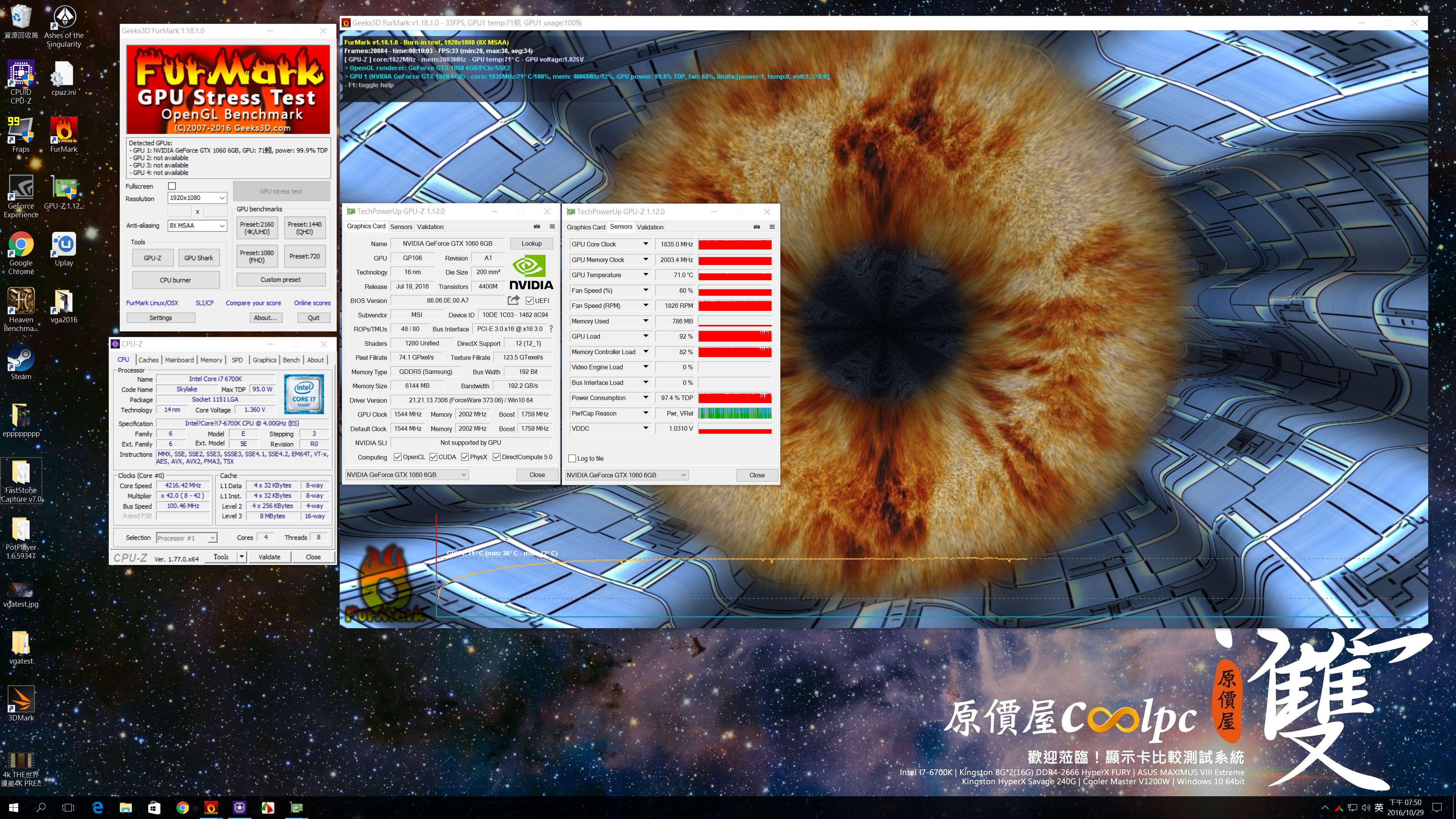
Task: Open the Resolution 1920x1080 dropdown in FurMark
Action: (197, 198)
